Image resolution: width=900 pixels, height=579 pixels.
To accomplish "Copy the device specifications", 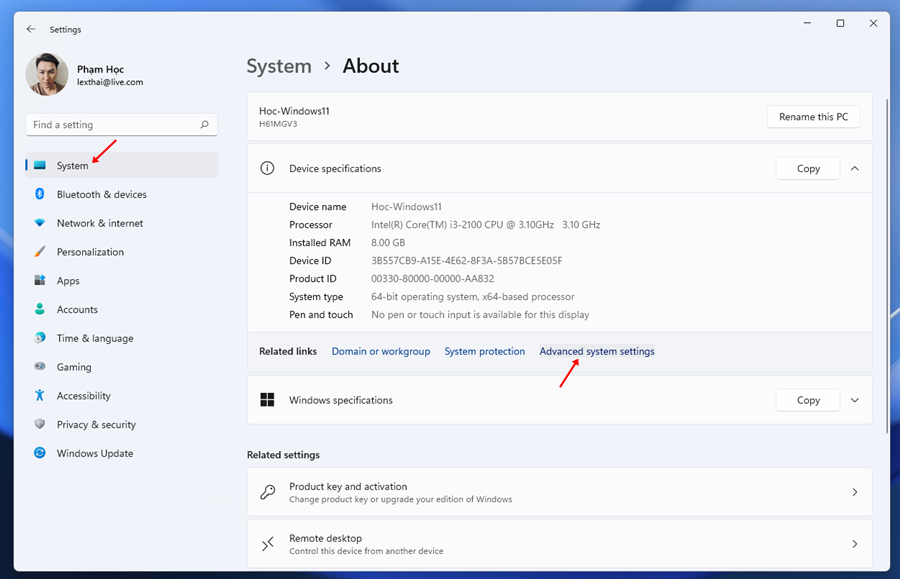I will [808, 168].
